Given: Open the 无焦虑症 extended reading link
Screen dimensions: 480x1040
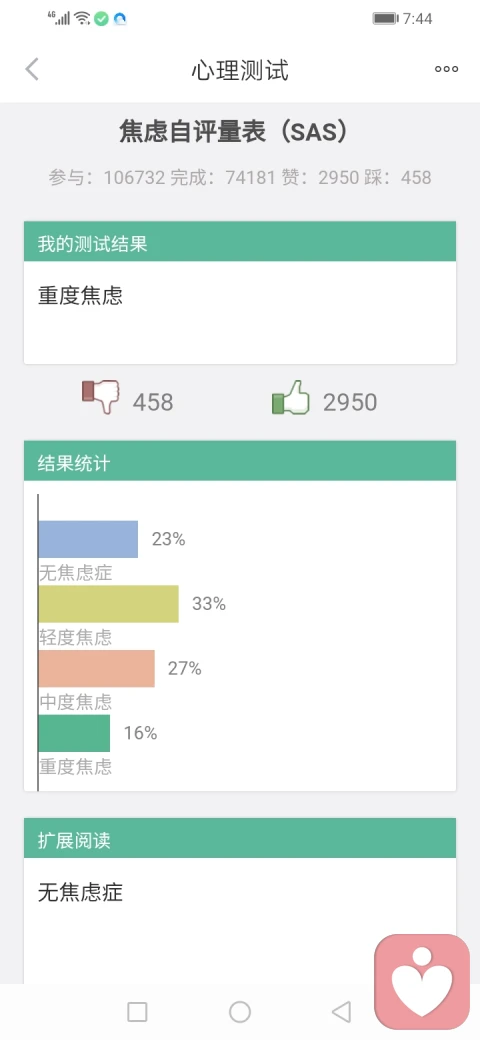Looking at the screenshot, I should [80, 893].
